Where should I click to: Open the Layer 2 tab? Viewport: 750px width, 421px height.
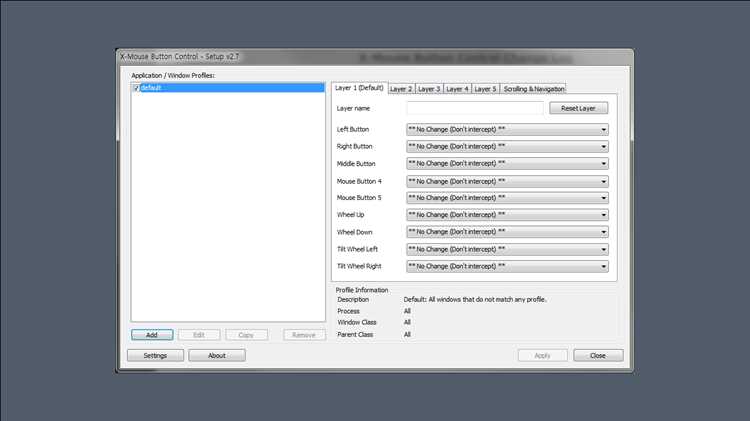[x=401, y=89]
